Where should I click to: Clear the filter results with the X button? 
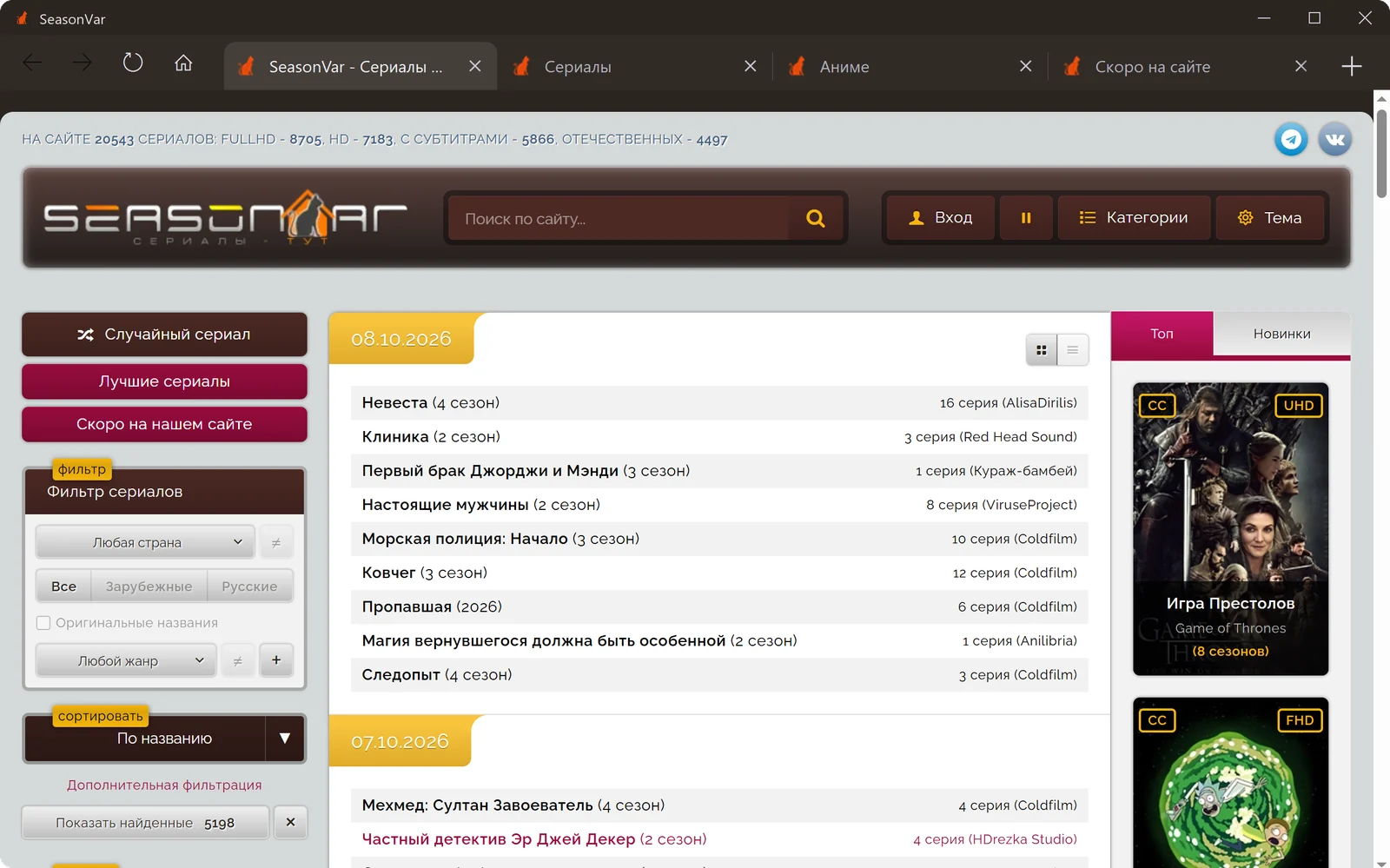point(290,822)
